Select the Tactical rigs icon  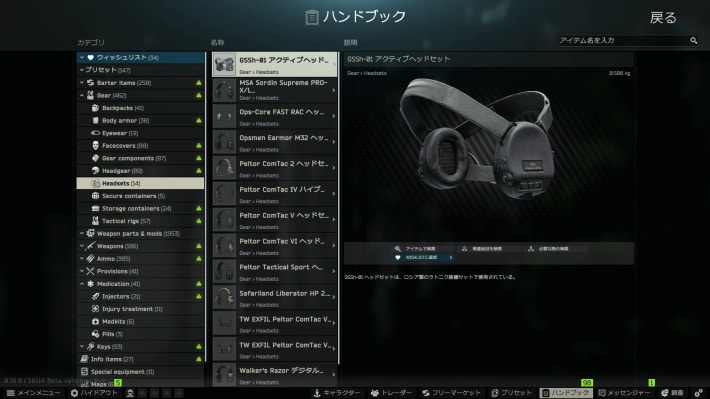point(95,221)
